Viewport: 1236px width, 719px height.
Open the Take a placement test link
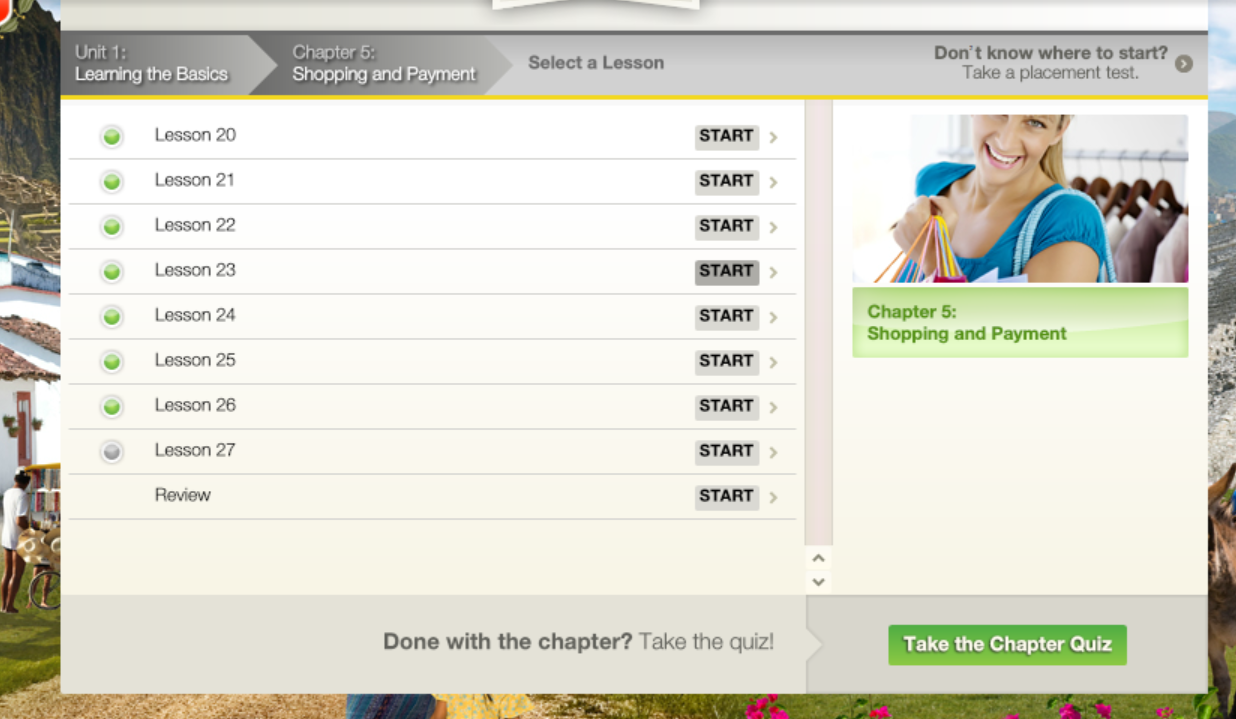1050,73
